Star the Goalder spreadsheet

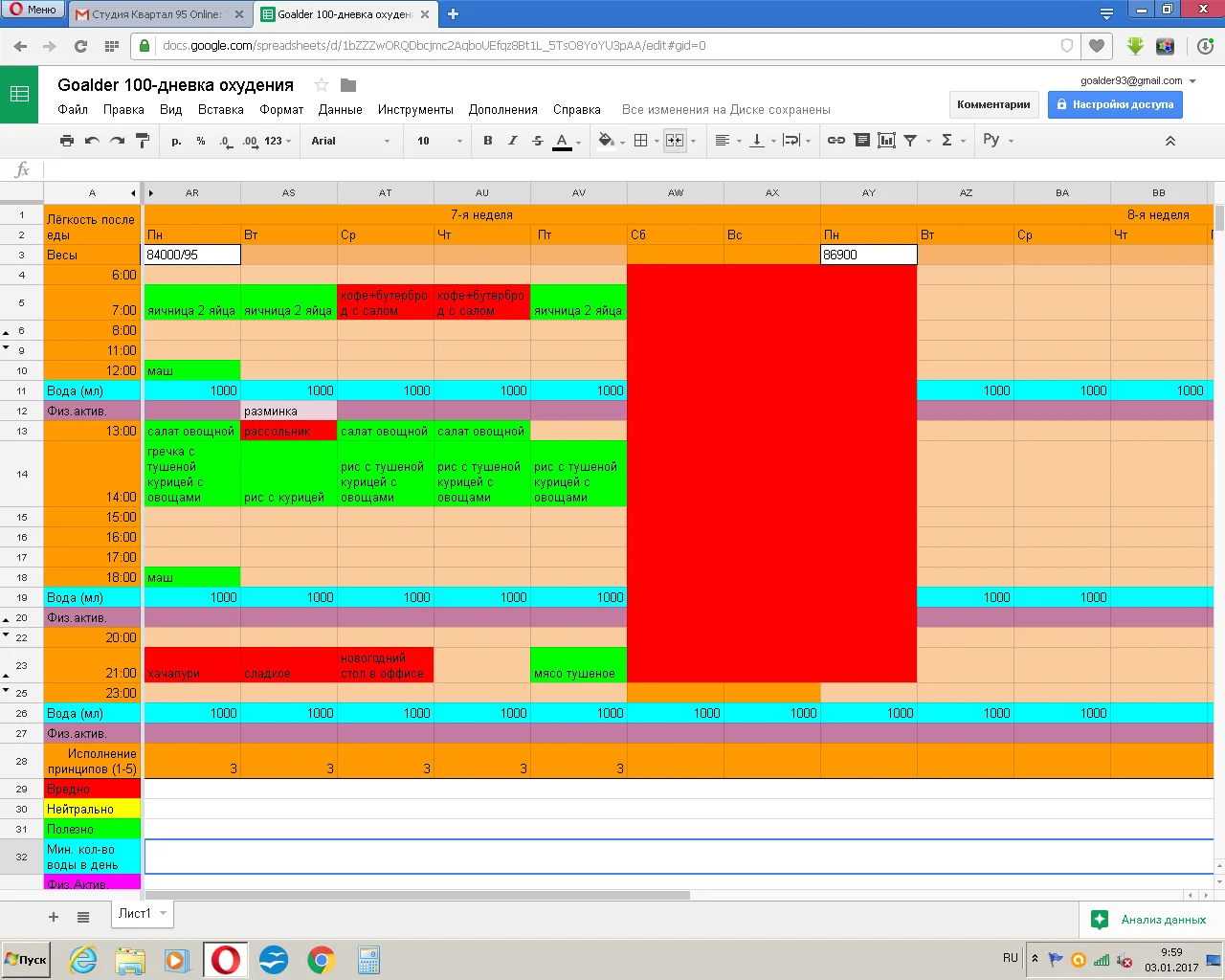pyautogui.click(x=322, y=85)
